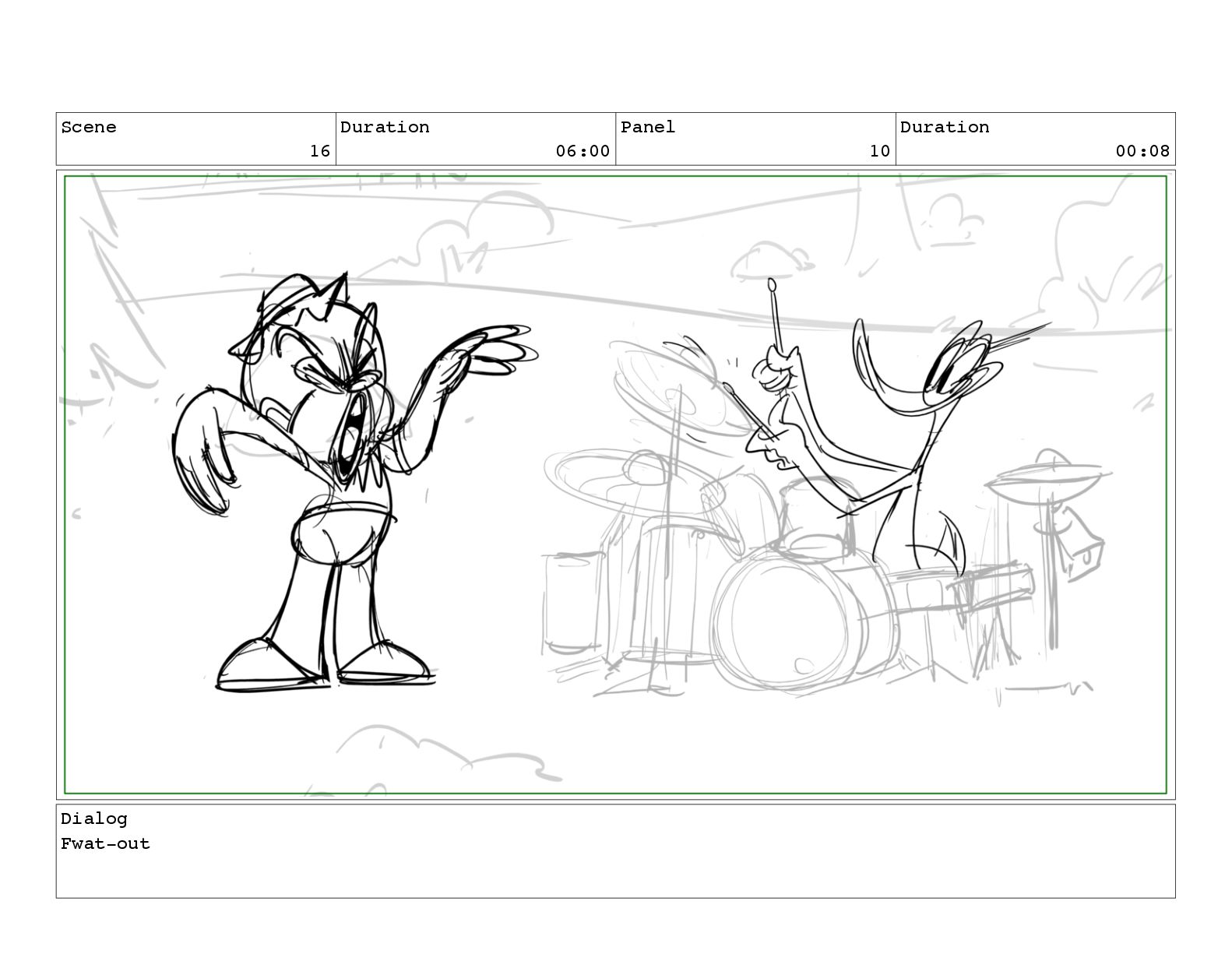1232x954 pixels.
Task: Select panel duration value 00:08
Action: click(1142, 151)
